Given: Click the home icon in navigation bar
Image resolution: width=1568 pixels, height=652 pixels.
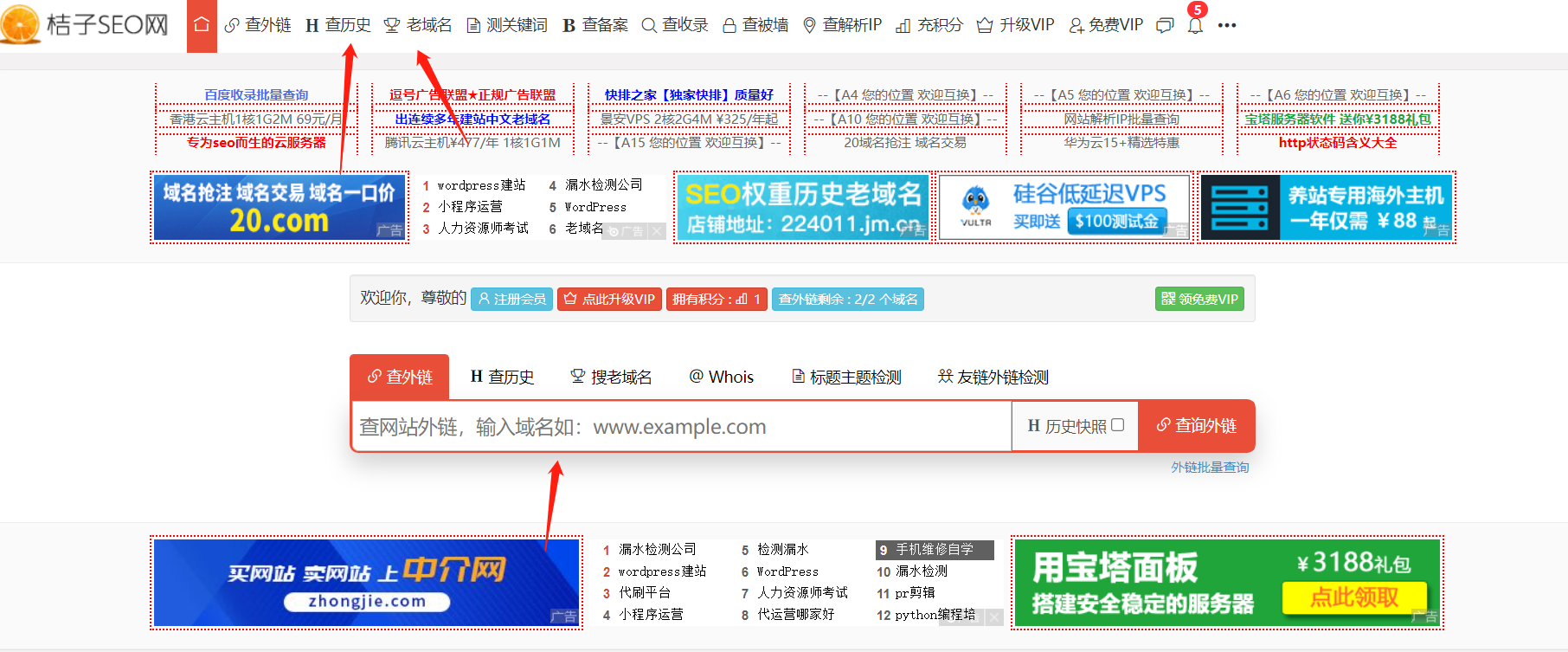Looking at the screenshot, I should [202, 25].
